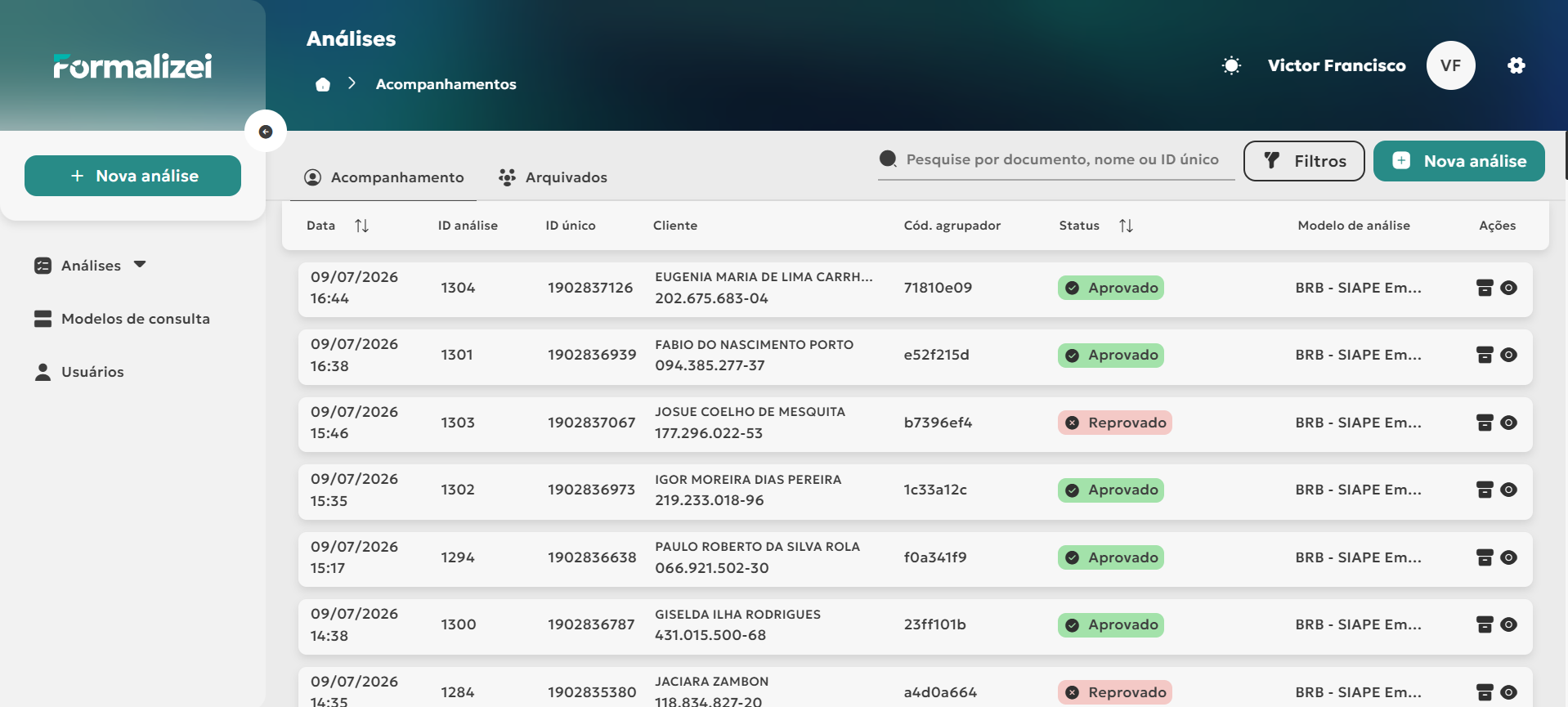The height and width of the screenshot is (707, 1568).
Task: Click the Formalizei logo
Action: (132, 65)
